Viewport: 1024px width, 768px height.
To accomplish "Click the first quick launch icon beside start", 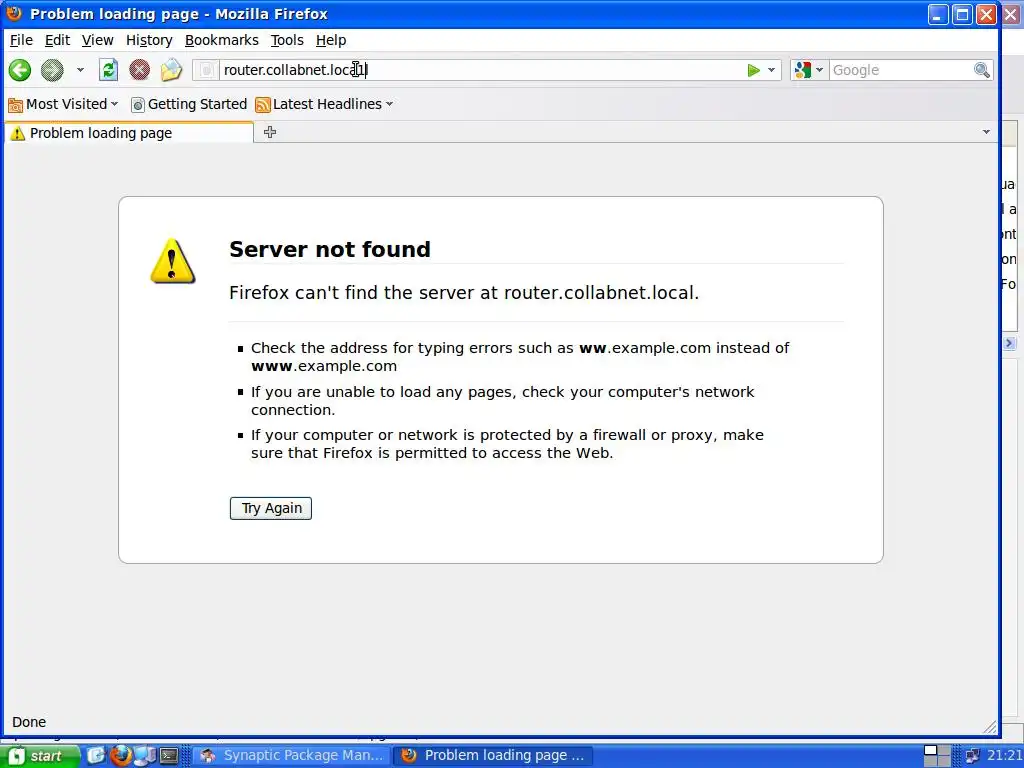I will [x=96, y=756].
